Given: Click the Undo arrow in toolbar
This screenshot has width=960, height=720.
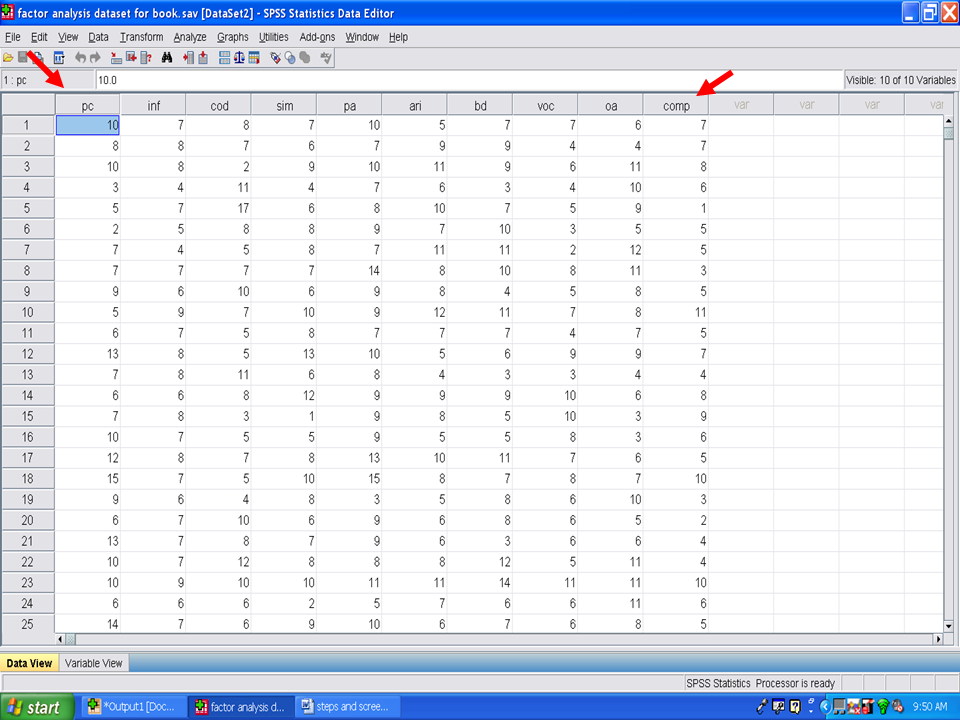Looking at the screenshot, I should click(x=80, y=58).
